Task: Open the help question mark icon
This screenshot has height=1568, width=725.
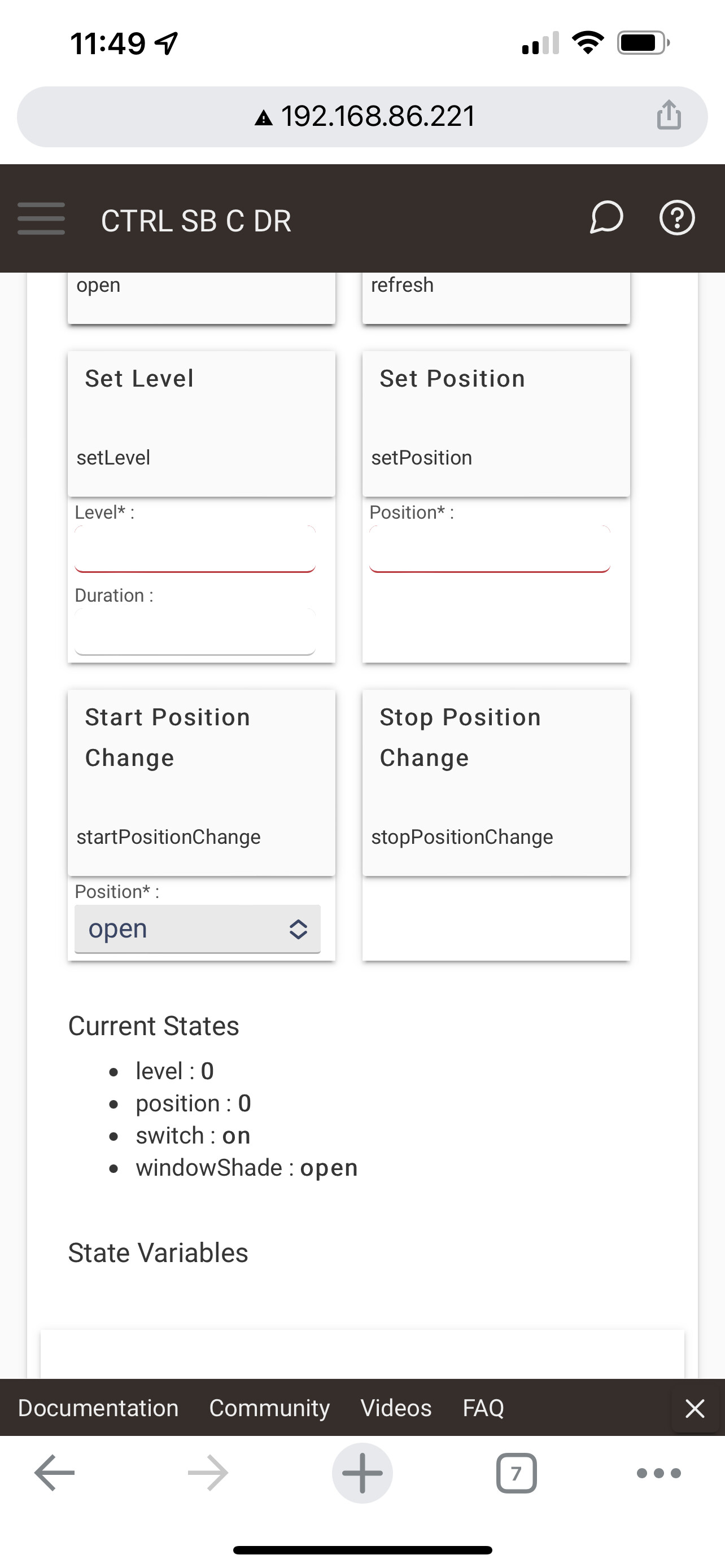Action: click(x=677, y=217)
